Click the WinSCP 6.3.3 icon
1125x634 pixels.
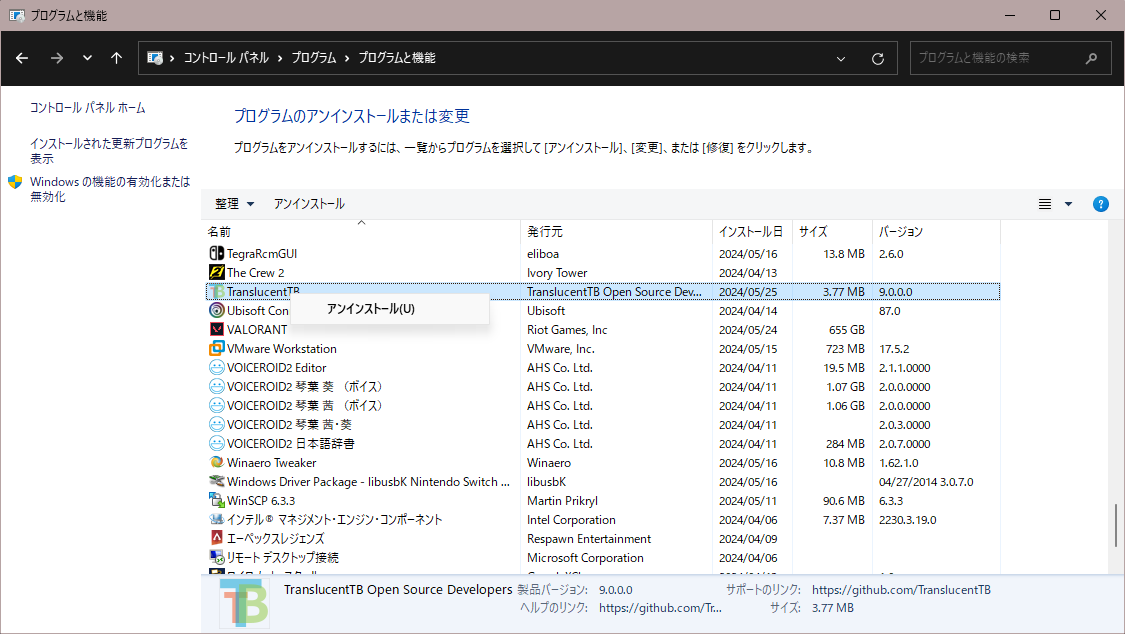coord(216,501)
